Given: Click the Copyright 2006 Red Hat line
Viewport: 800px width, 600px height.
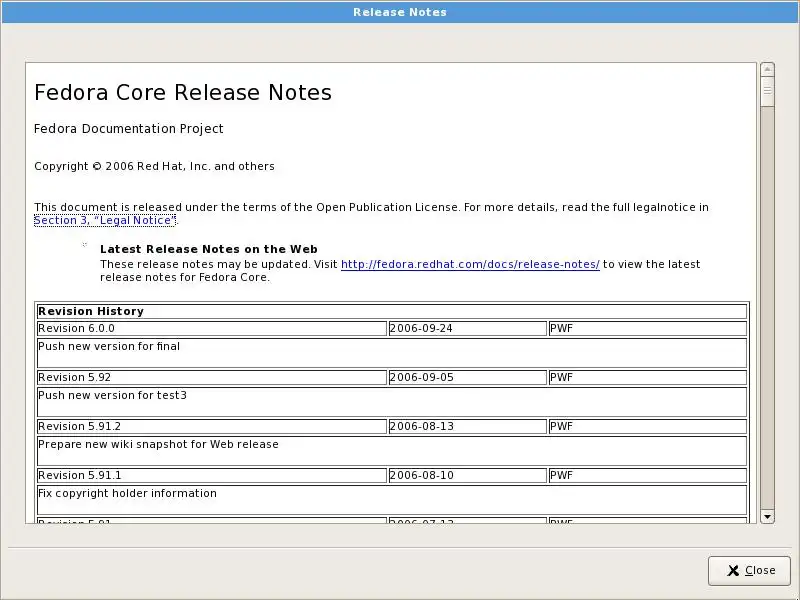Looking at the screenshot, I should [154, 166].
